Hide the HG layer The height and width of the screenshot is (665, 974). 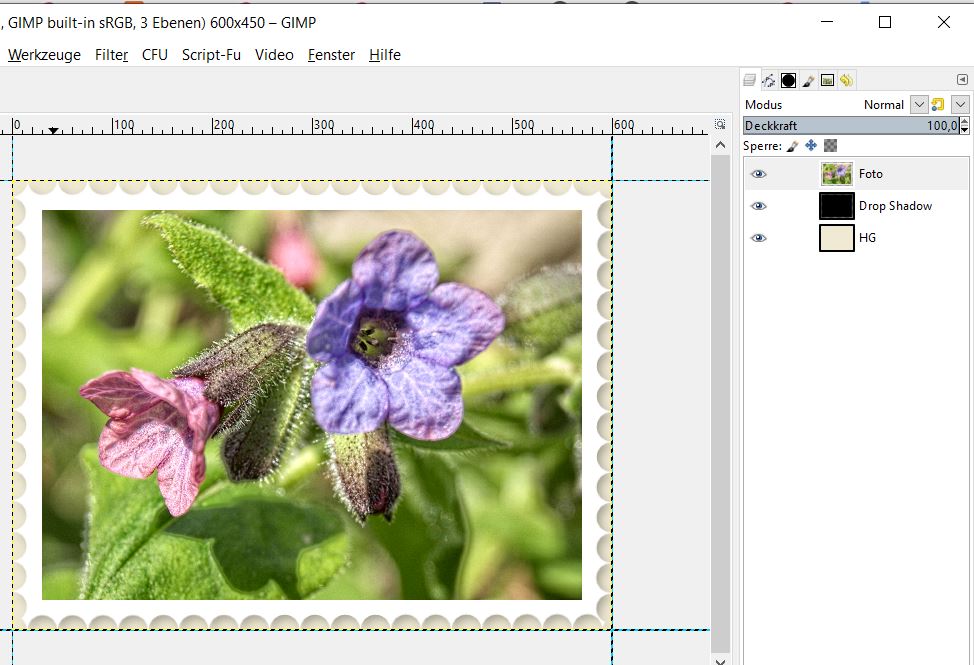click(x=759, y=238)
